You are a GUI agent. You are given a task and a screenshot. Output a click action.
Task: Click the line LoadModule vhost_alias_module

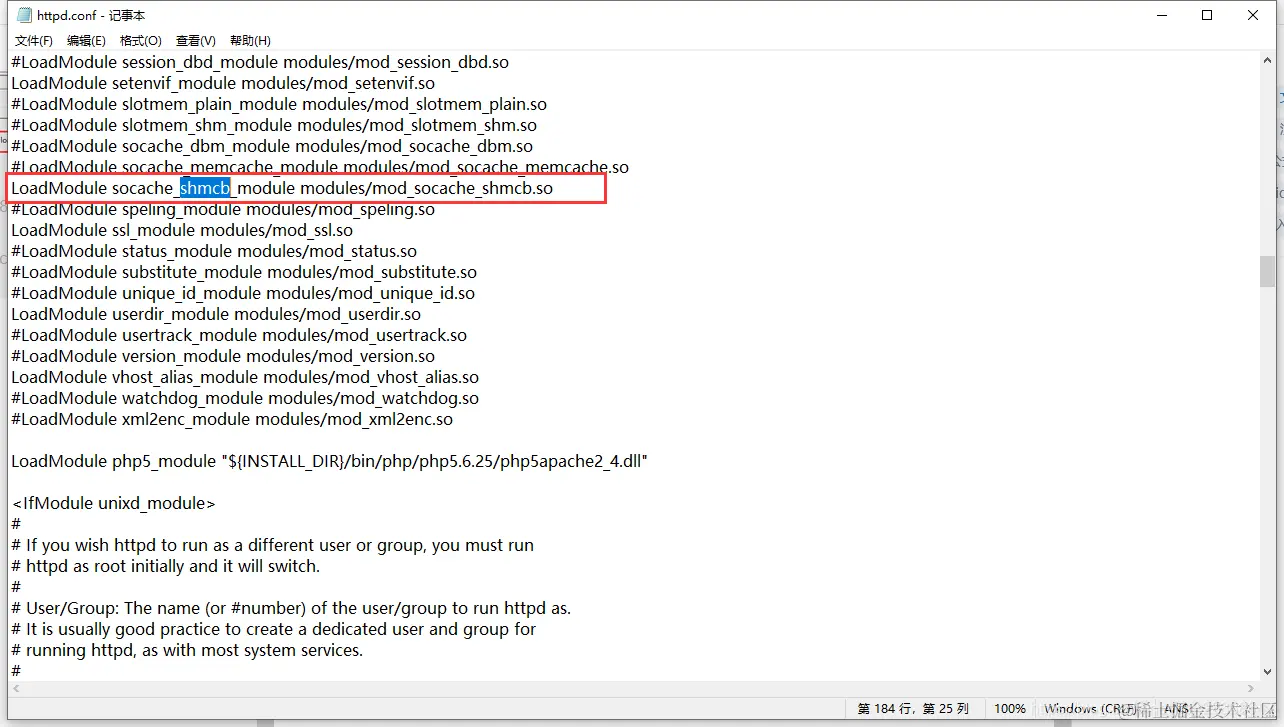(x=245, y=377)
